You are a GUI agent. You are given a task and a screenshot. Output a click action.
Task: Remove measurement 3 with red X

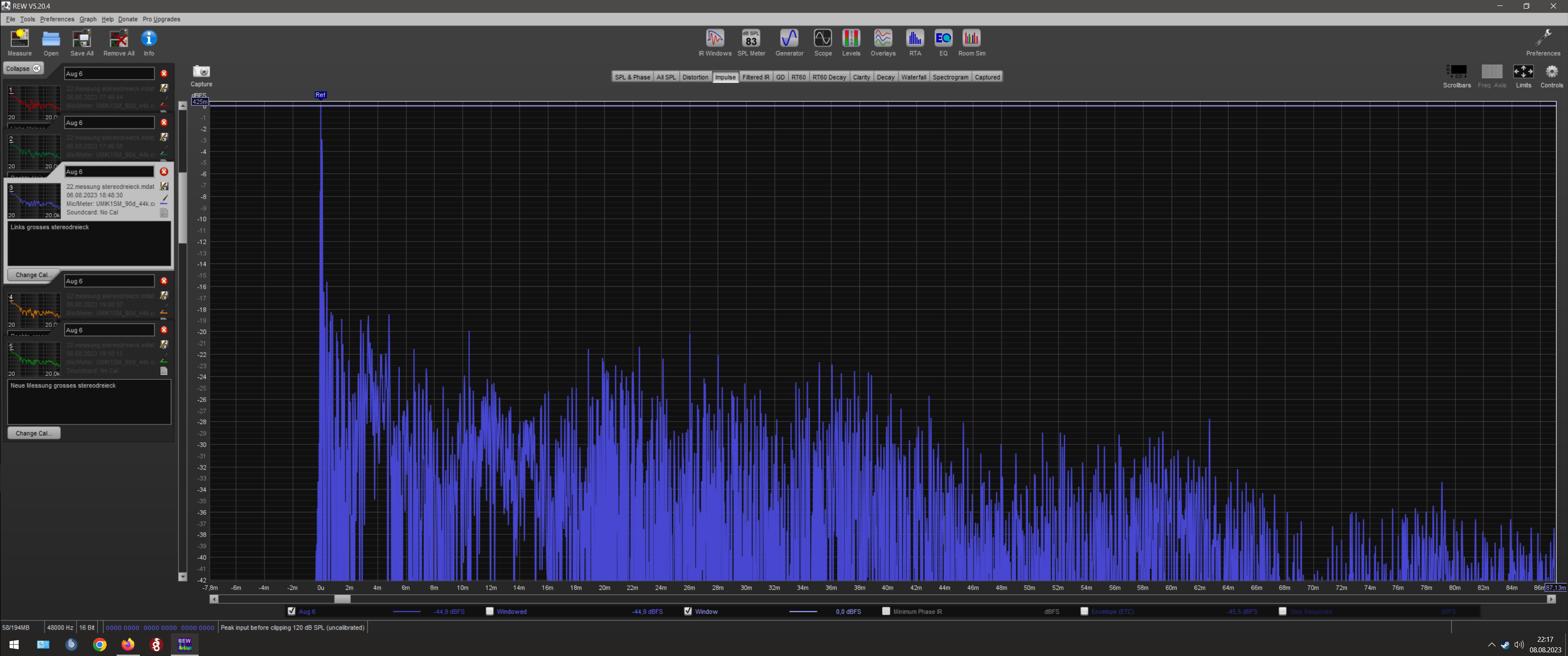[164, 172]
